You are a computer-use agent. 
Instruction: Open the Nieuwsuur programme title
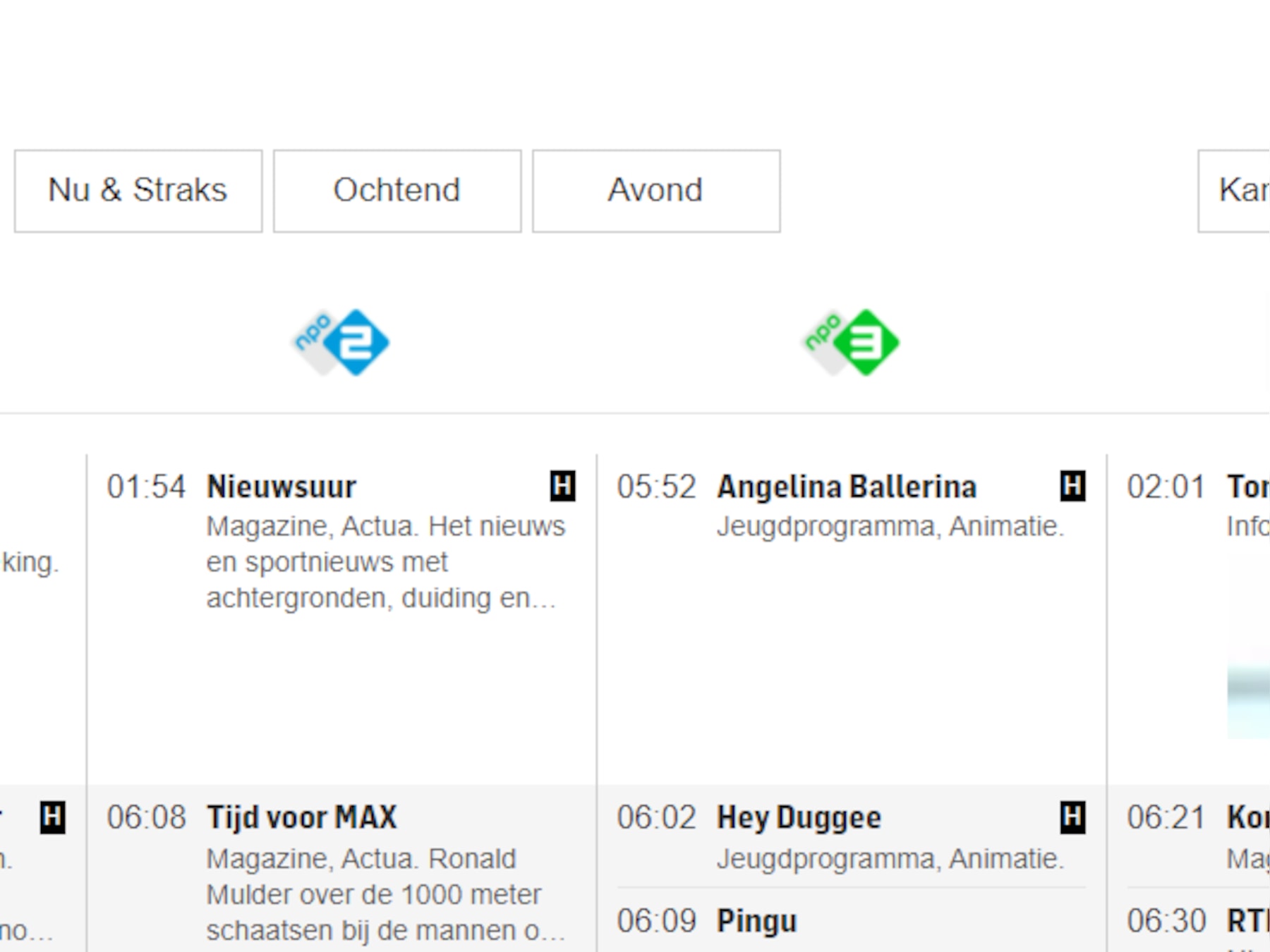click(282, 487)
